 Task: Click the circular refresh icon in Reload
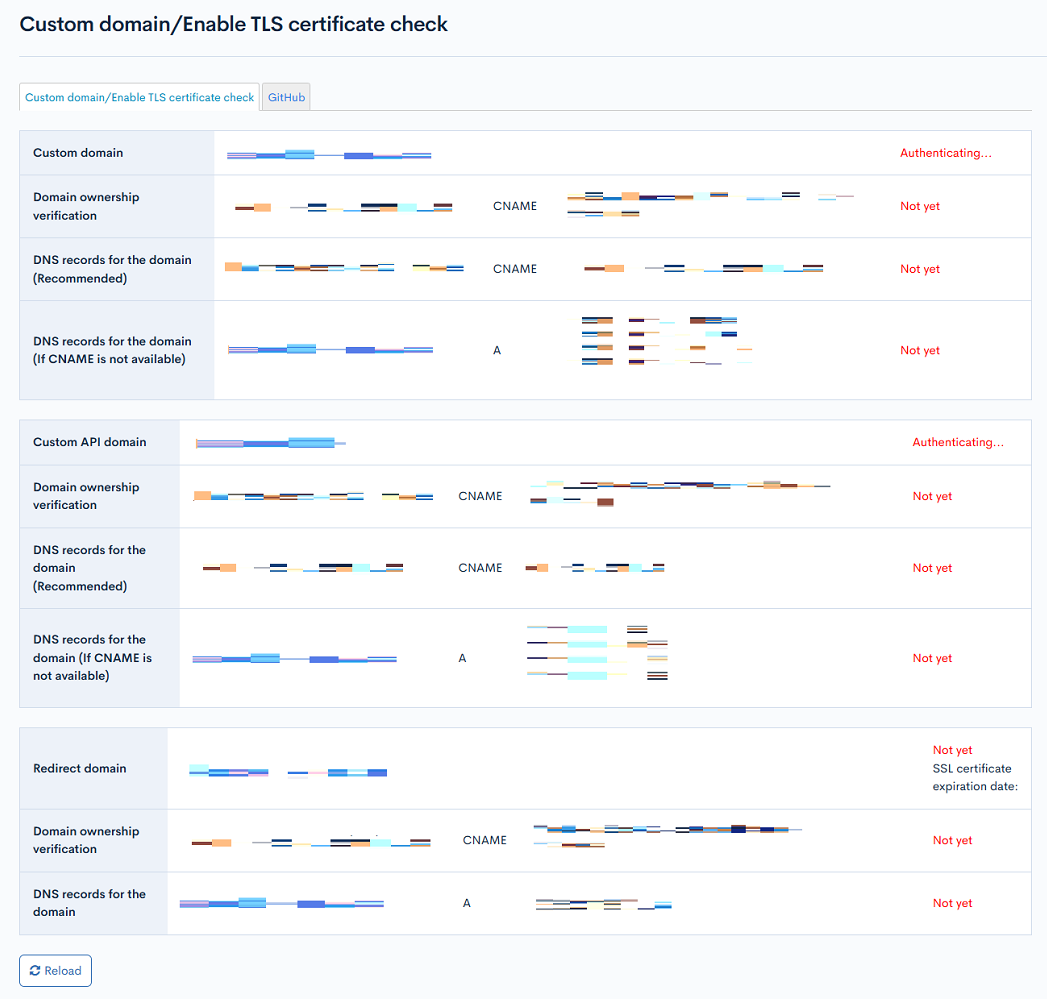(35, 970)
